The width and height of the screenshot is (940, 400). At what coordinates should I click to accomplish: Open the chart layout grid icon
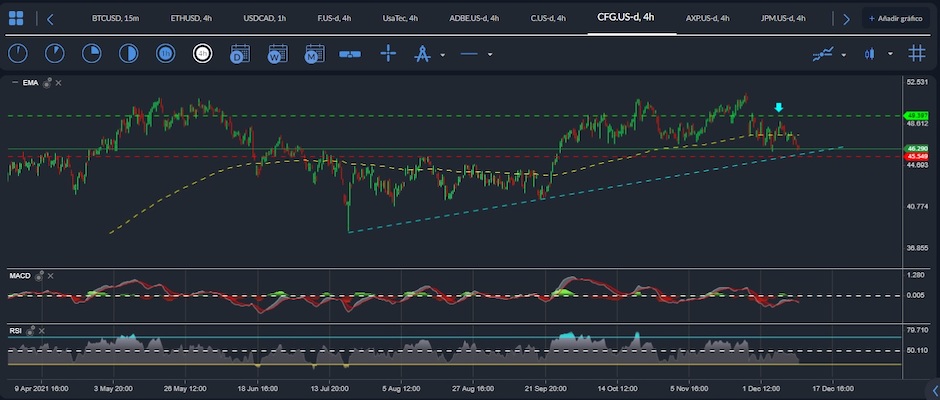click(x=16, y=19)
